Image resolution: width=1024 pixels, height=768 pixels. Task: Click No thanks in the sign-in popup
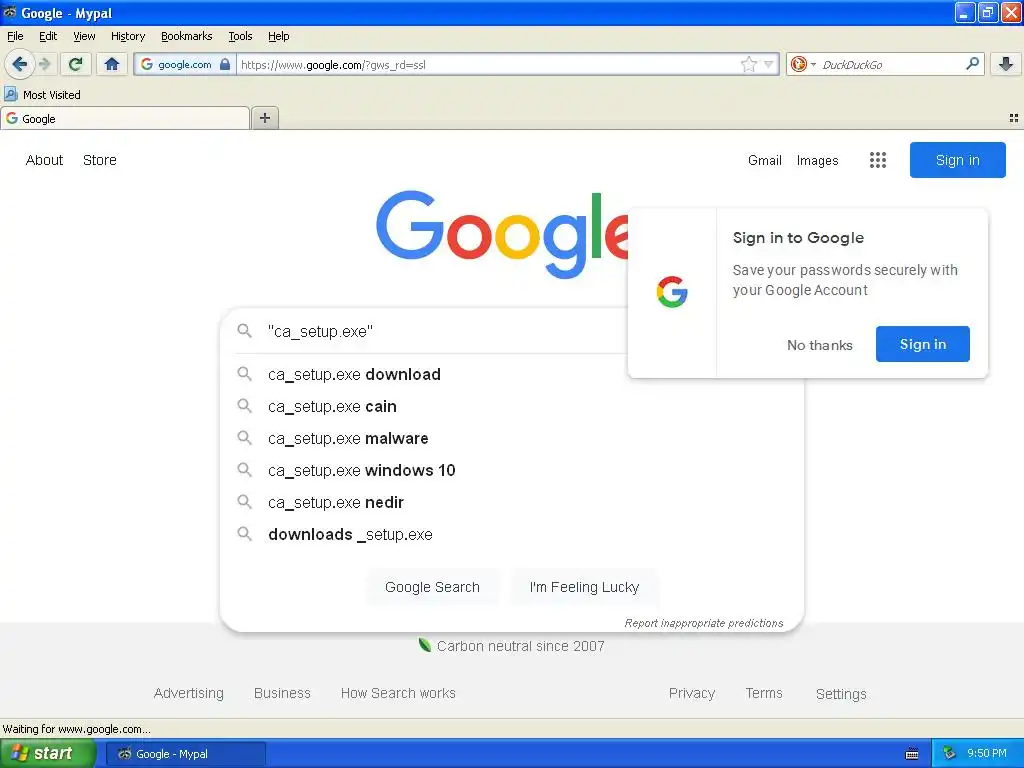[820, 345]
